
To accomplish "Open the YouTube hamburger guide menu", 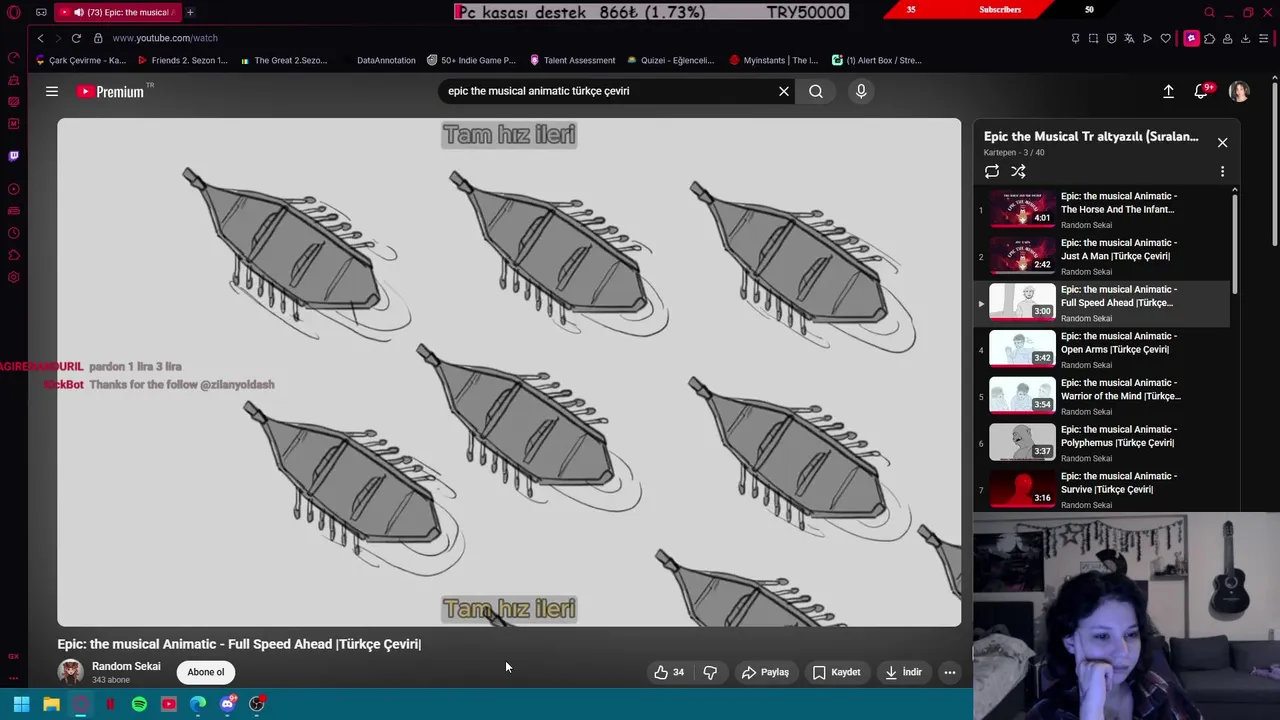I will (52, 91).
